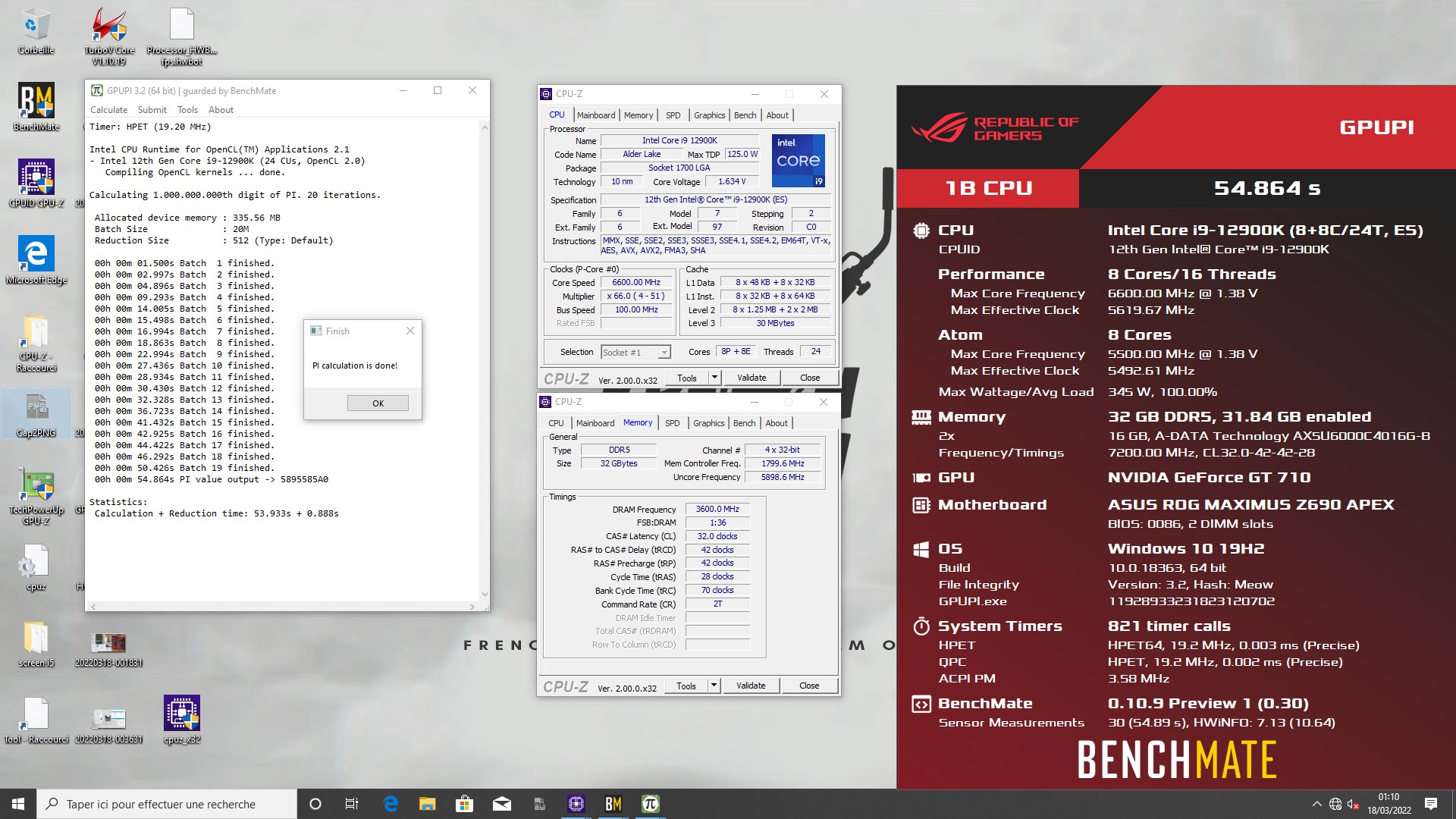Open Task View on taskbar
This screenshot has height=819, width=1456.
tap(351, 804)
